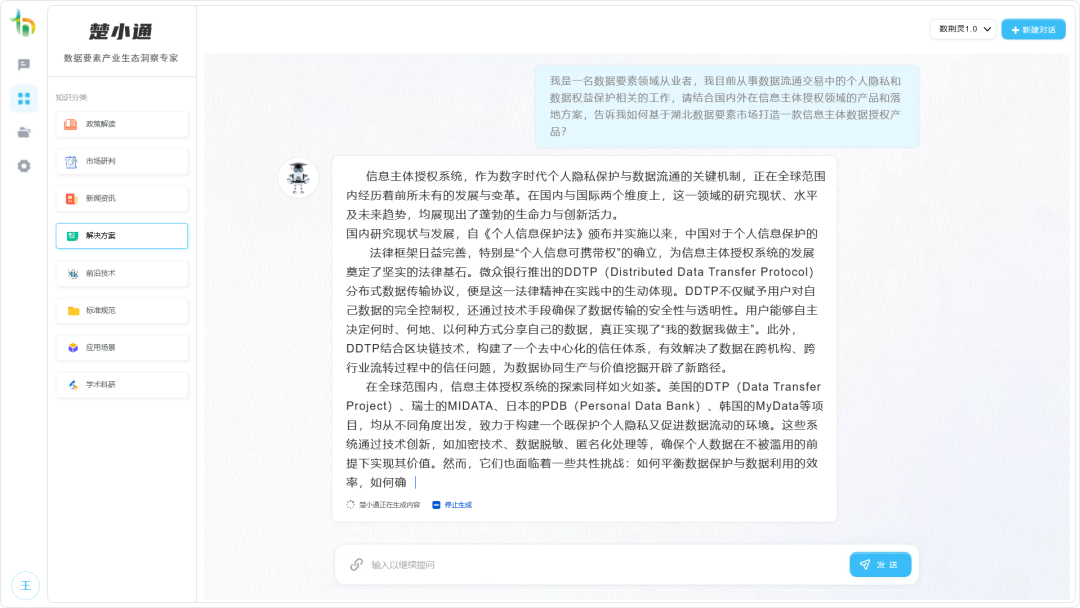Focus the 输入以继续提问 text input

[600, 565]
